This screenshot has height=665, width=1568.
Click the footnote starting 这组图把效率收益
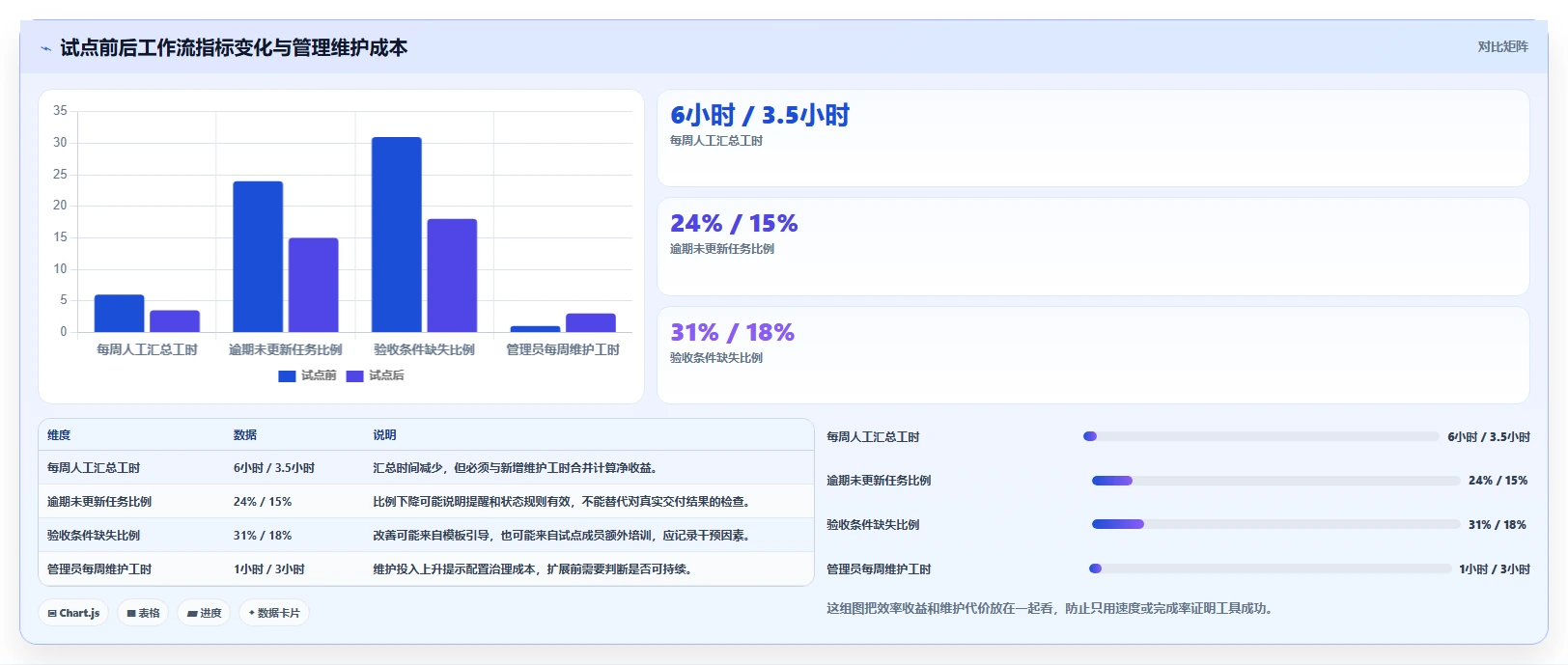point(1050,609)
